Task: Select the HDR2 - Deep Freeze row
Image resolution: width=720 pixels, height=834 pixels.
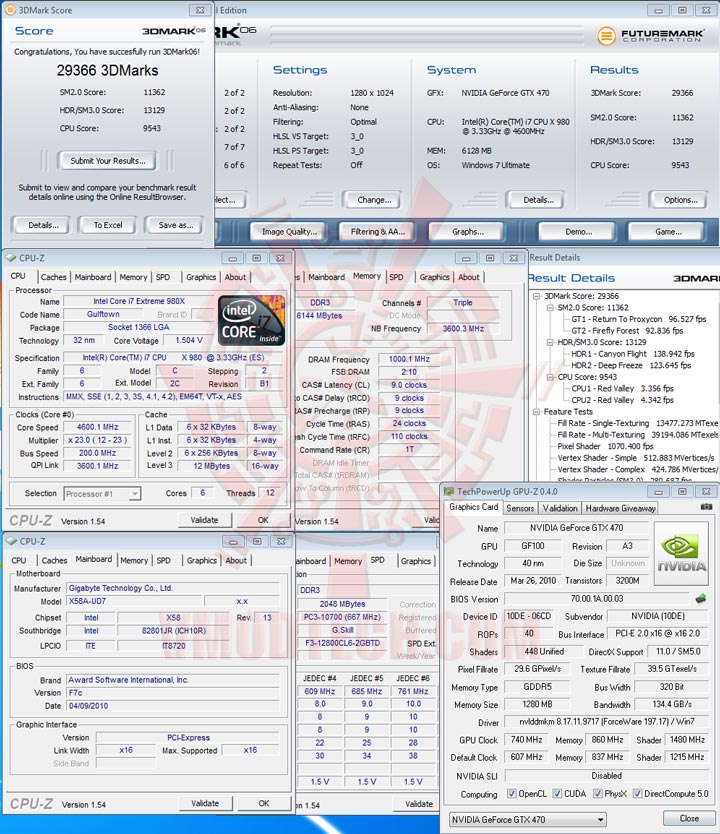Action: click(x=631, y=365)
